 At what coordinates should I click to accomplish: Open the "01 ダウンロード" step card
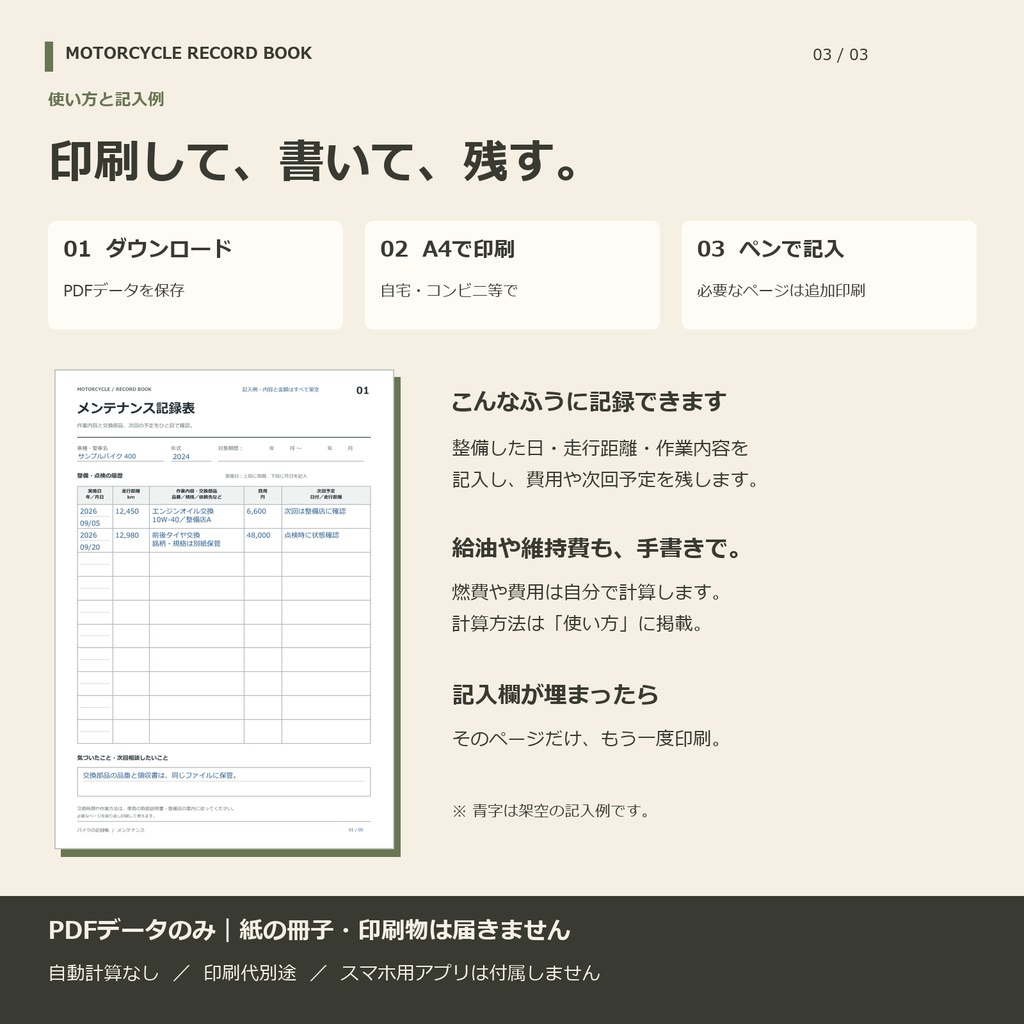(195, 275)
